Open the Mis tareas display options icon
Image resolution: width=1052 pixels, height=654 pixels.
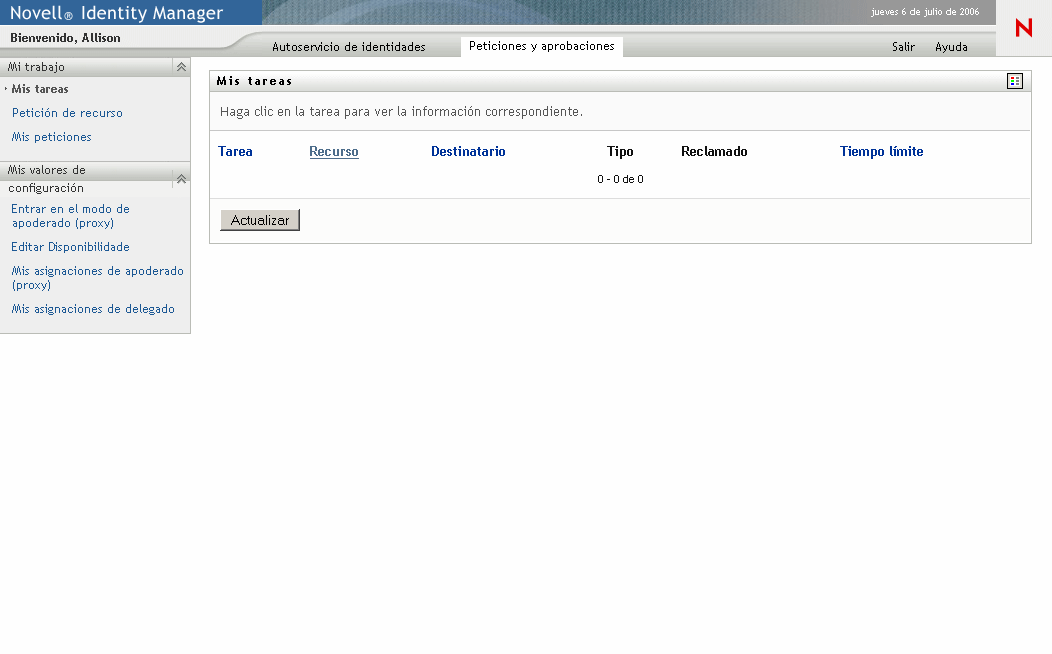[x=1014, y=81]
